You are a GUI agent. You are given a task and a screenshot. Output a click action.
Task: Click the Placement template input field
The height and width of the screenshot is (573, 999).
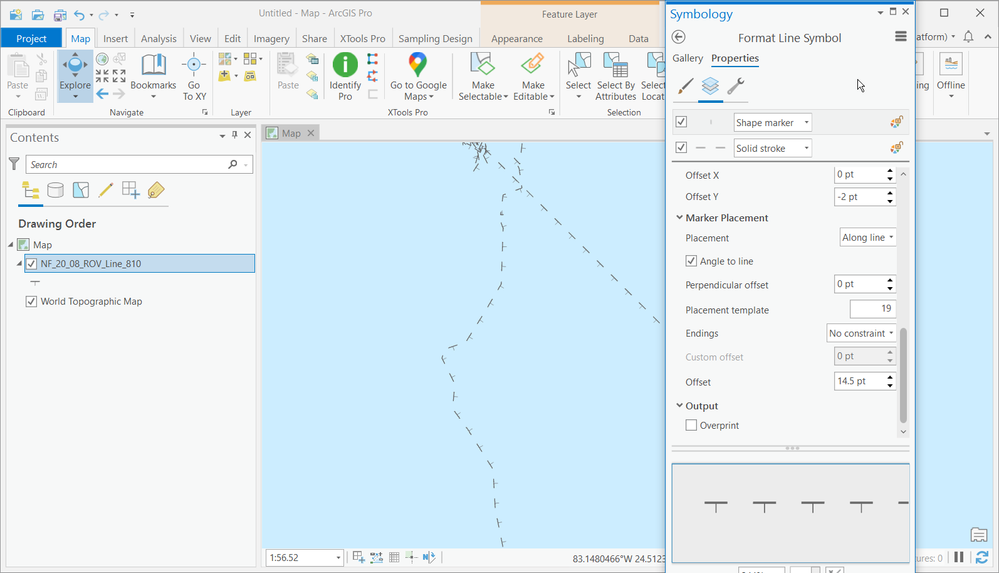point(873,308)
